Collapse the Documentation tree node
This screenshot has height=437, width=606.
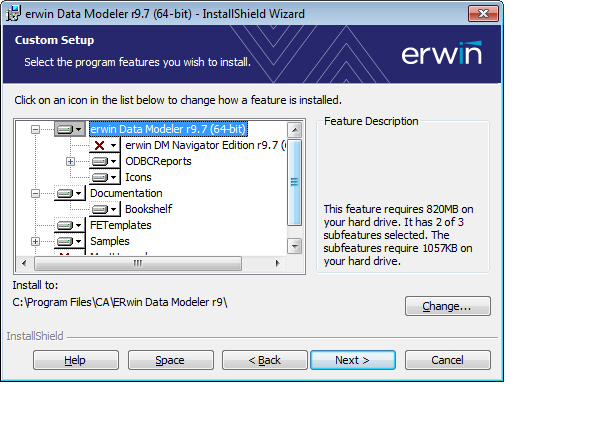click(35, 194)
